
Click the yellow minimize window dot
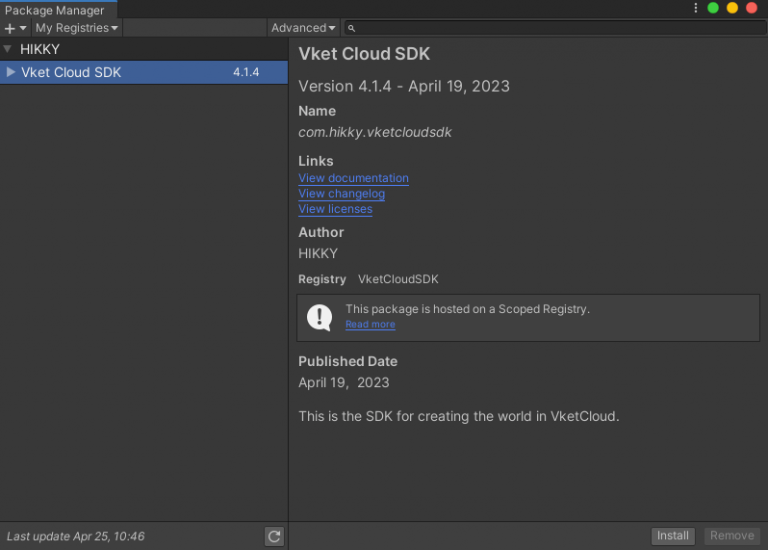click(x=732, y=8)
